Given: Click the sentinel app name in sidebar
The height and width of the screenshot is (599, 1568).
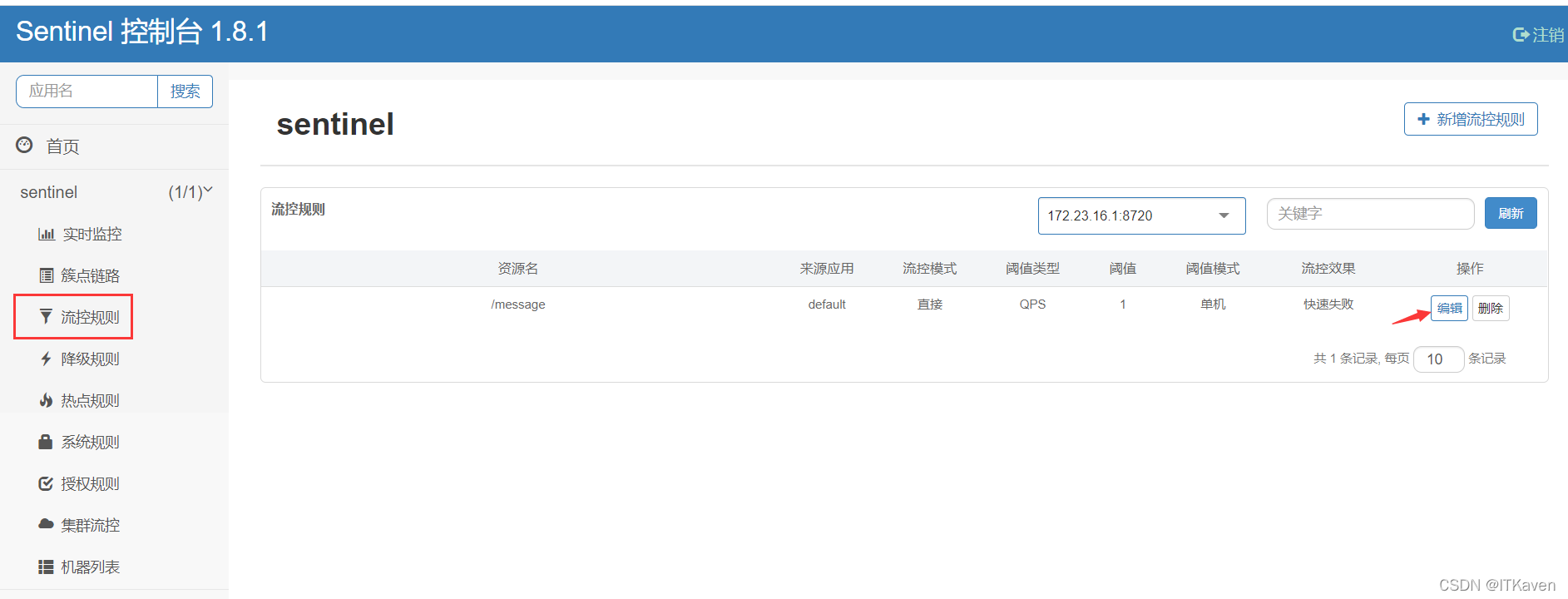Looking at the screenshot, I should click(x=49, y=192).
